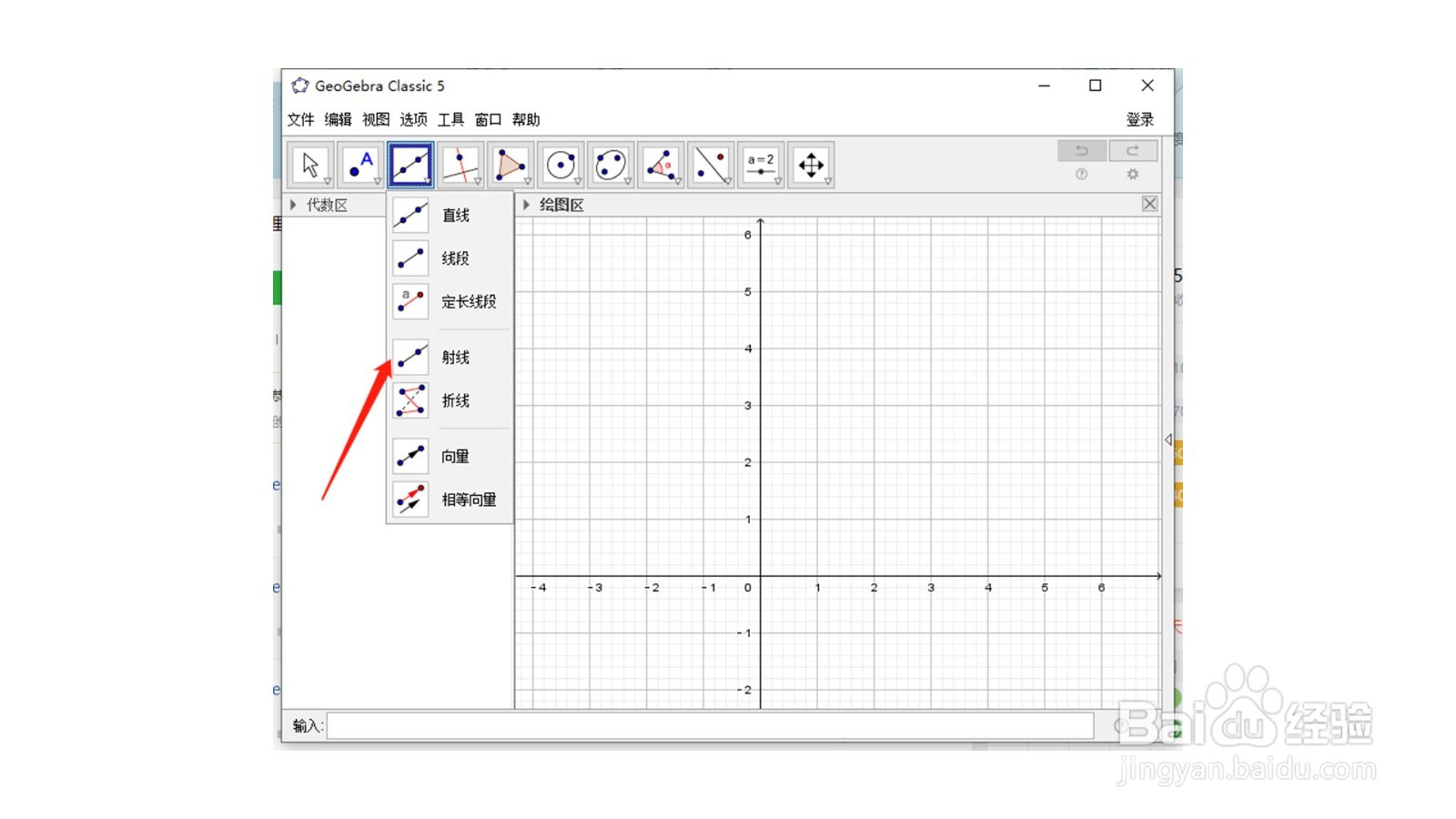Click the 直线 text label
Screen dimensions: 1456x819
pos(456,215)
